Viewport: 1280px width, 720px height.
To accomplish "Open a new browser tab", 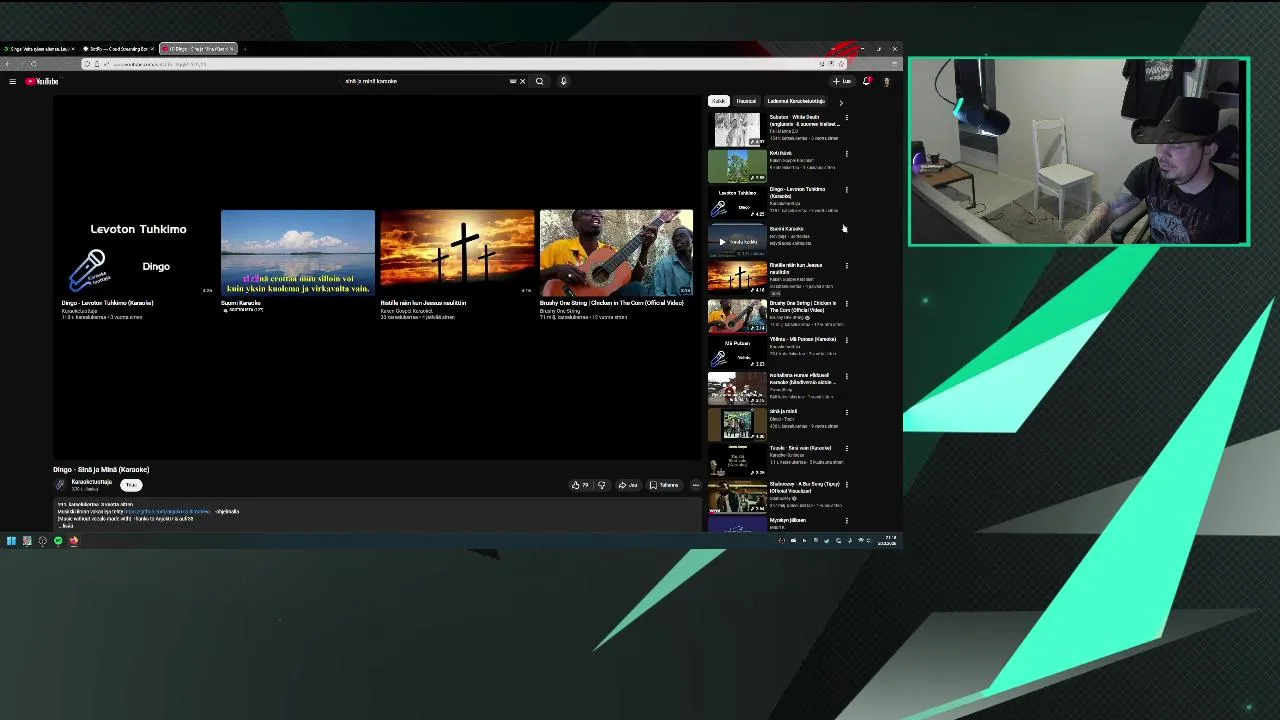I will 245,49.
